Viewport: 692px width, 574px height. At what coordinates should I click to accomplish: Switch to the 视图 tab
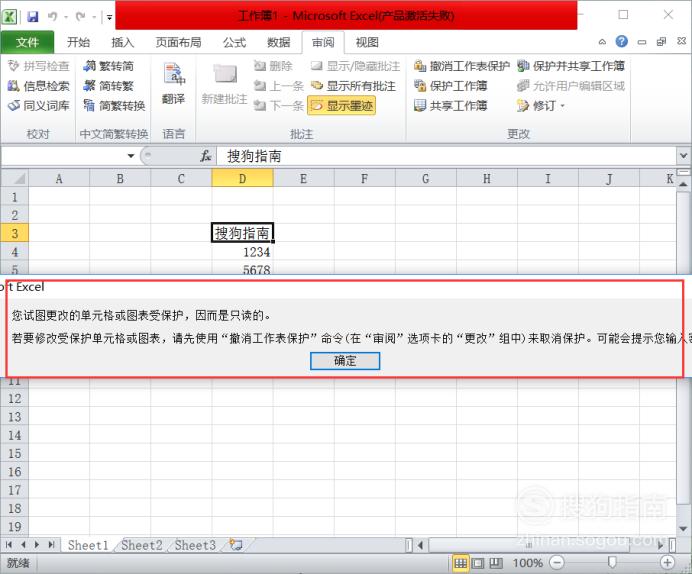pos(367,42)
